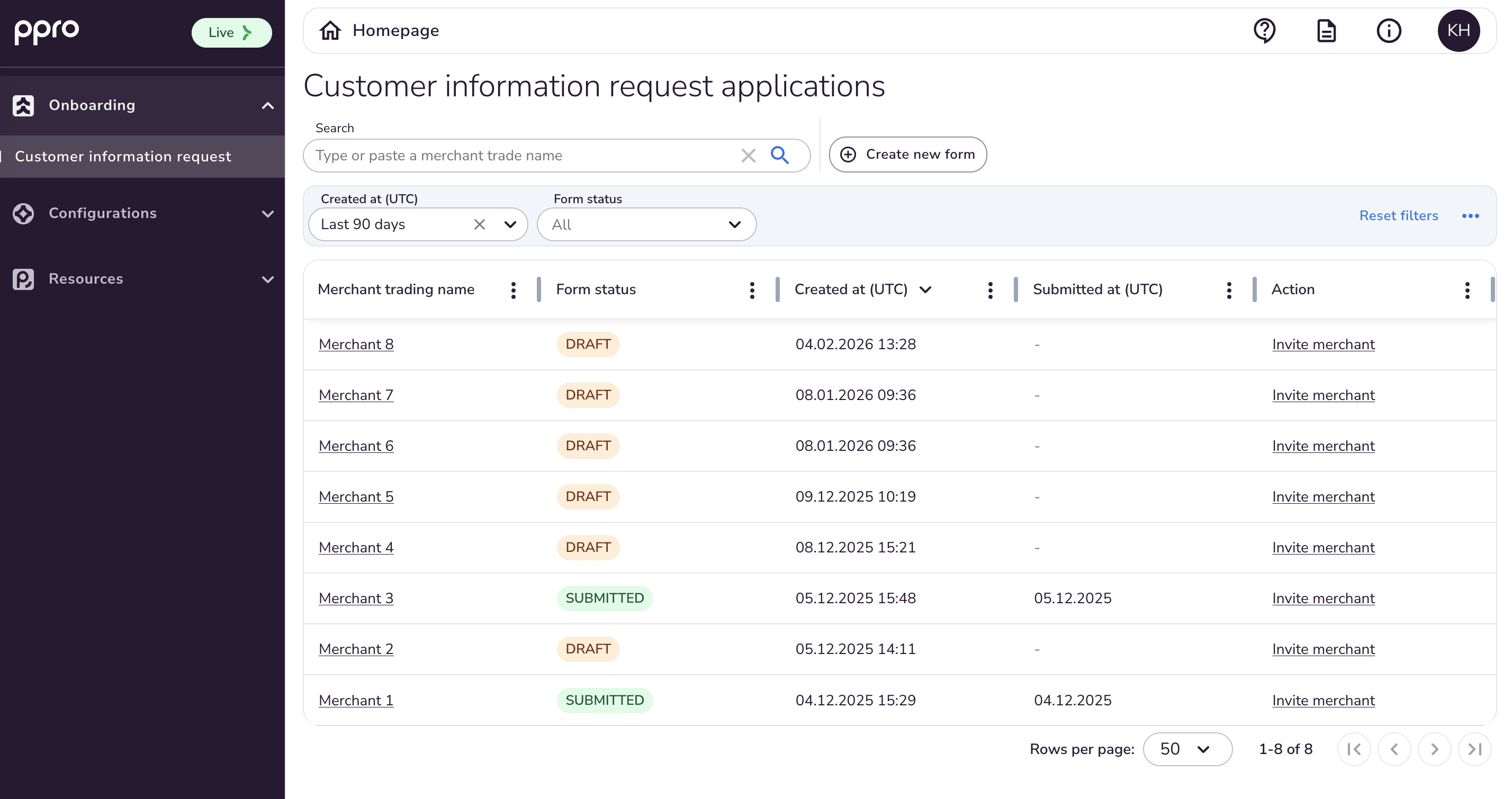Open the documentation page icon

point(1327,31)
